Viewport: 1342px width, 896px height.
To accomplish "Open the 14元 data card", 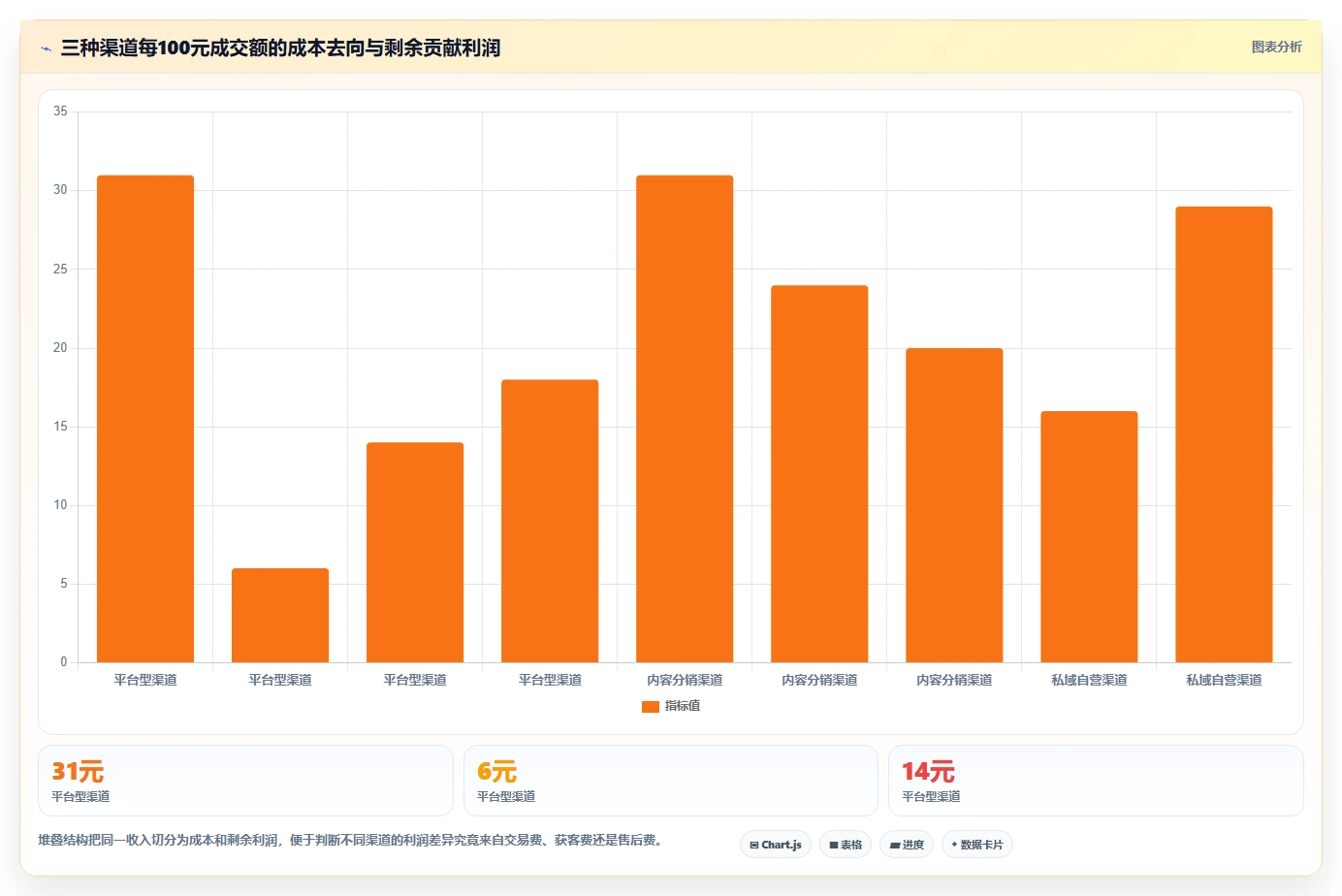I will pos(1096,781).
